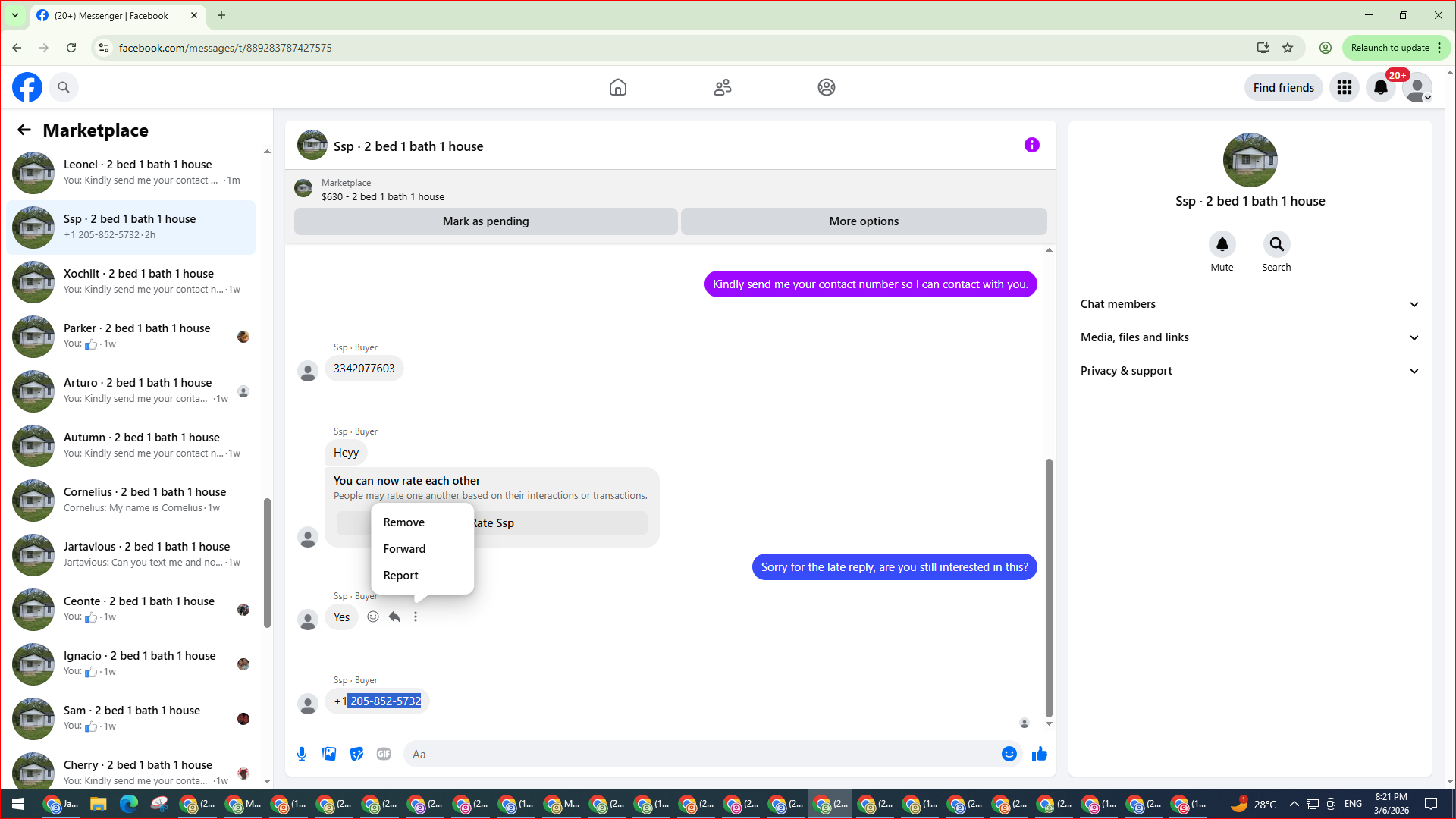The width and height of the screenshot is (1456, 819).
Task: Click the chat message scrollbar
Action: (x=1049, y=588)
